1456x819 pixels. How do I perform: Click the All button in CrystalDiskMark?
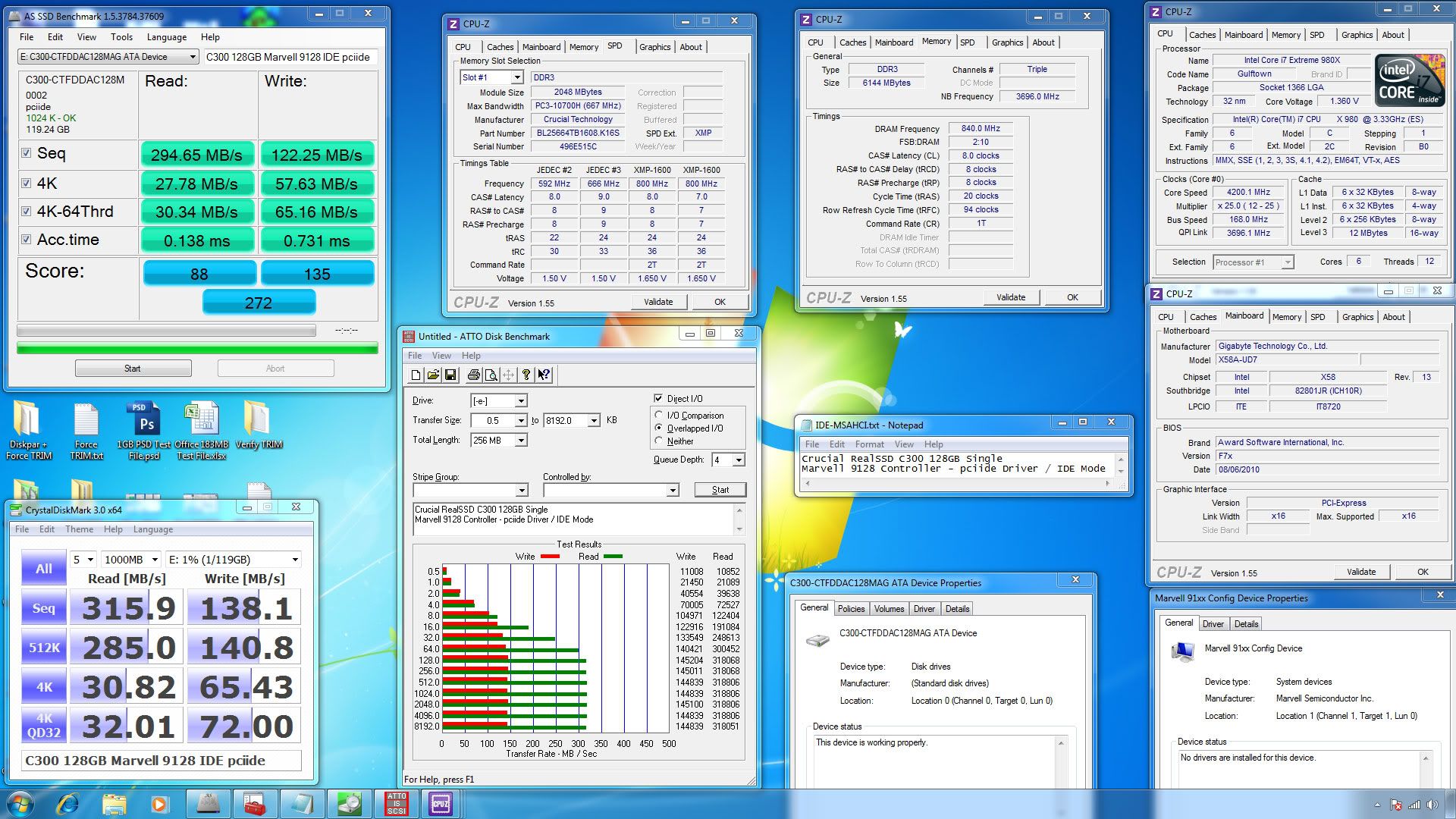pyautogui.click(x=44, y=569)
